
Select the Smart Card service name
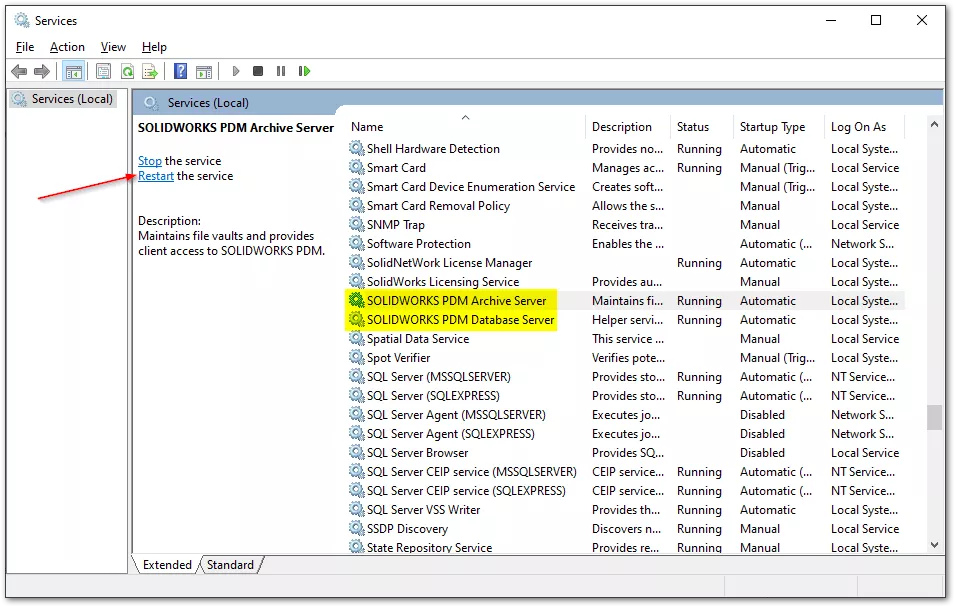click(x=396, y=167)
